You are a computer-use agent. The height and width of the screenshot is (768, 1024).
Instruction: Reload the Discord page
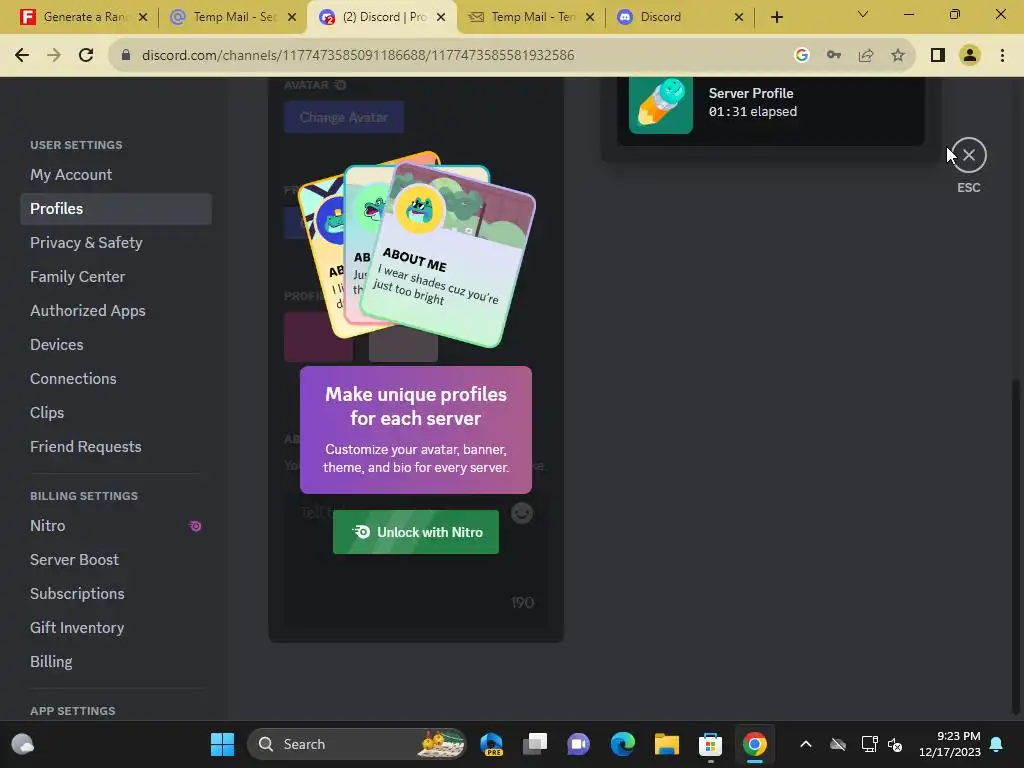tap(86, 55)
